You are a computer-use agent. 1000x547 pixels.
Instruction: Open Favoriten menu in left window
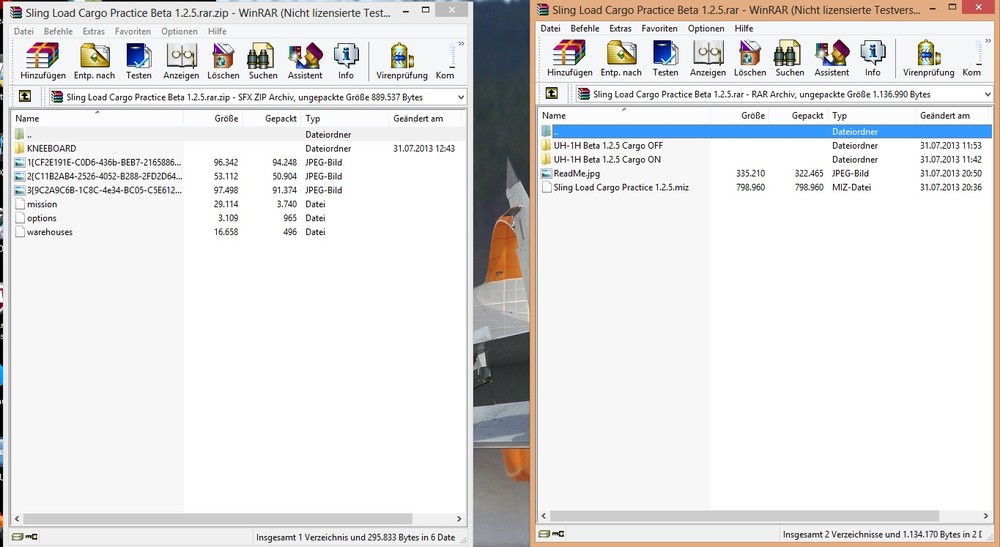(x=133, y=31)
